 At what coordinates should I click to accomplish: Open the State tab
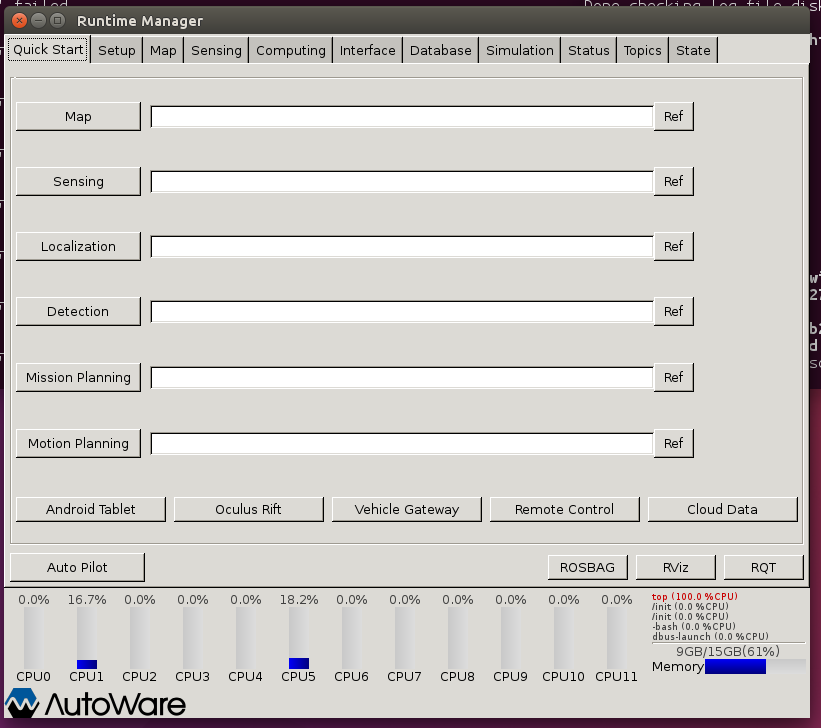tap(693, 50)
